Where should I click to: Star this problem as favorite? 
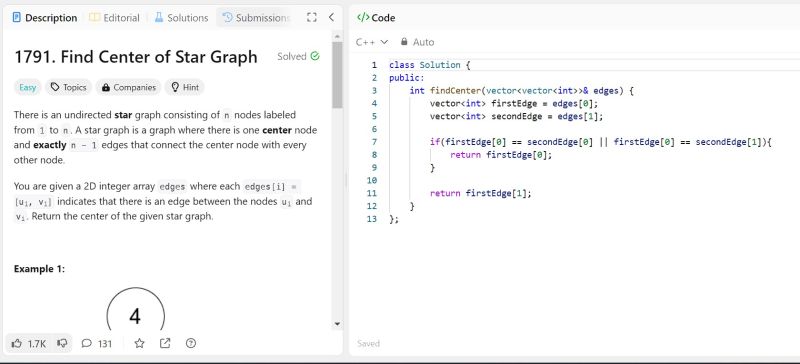click(x=139, y=344)
